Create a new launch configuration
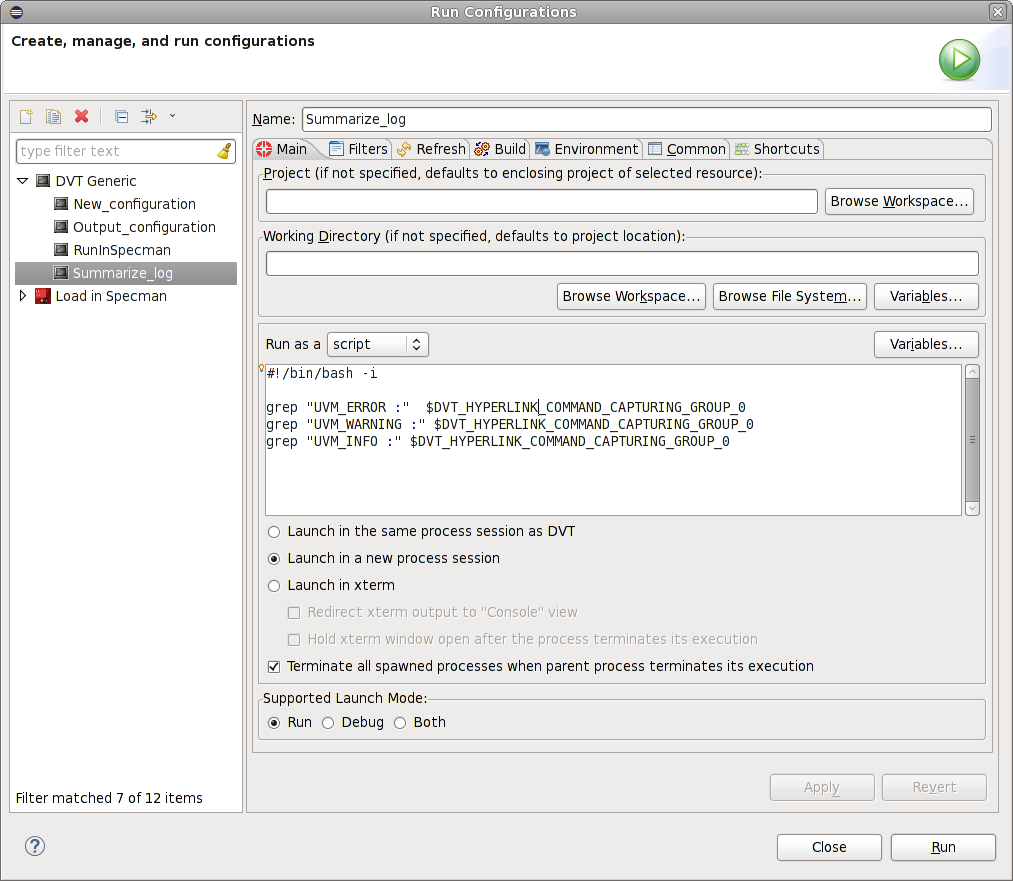Image resolution: width=1013 pixels, height=881 pixels. [x=25, y=116]
